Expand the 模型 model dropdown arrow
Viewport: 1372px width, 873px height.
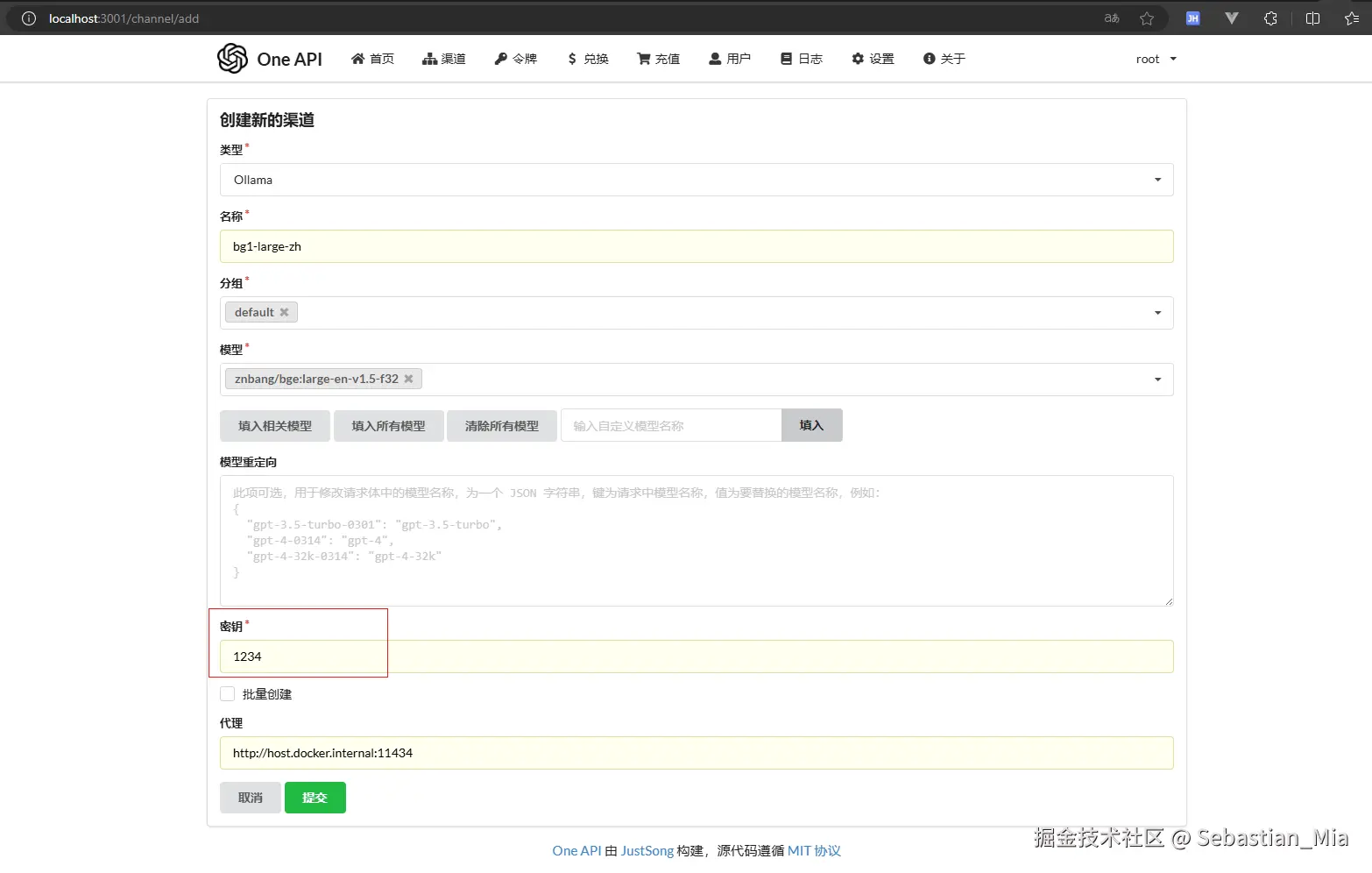coord(1157,380)
